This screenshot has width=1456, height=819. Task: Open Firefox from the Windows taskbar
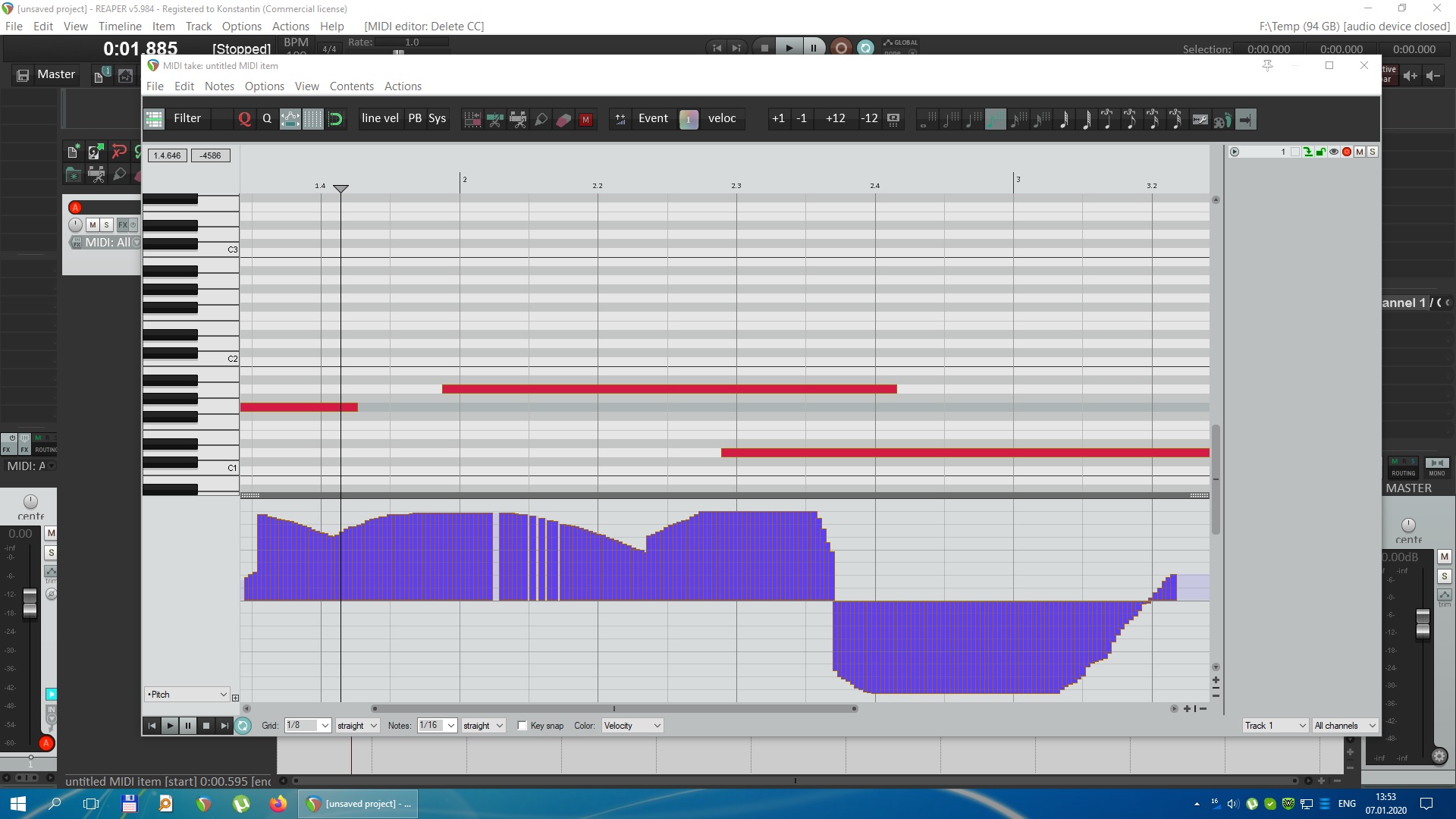(278, 803)
